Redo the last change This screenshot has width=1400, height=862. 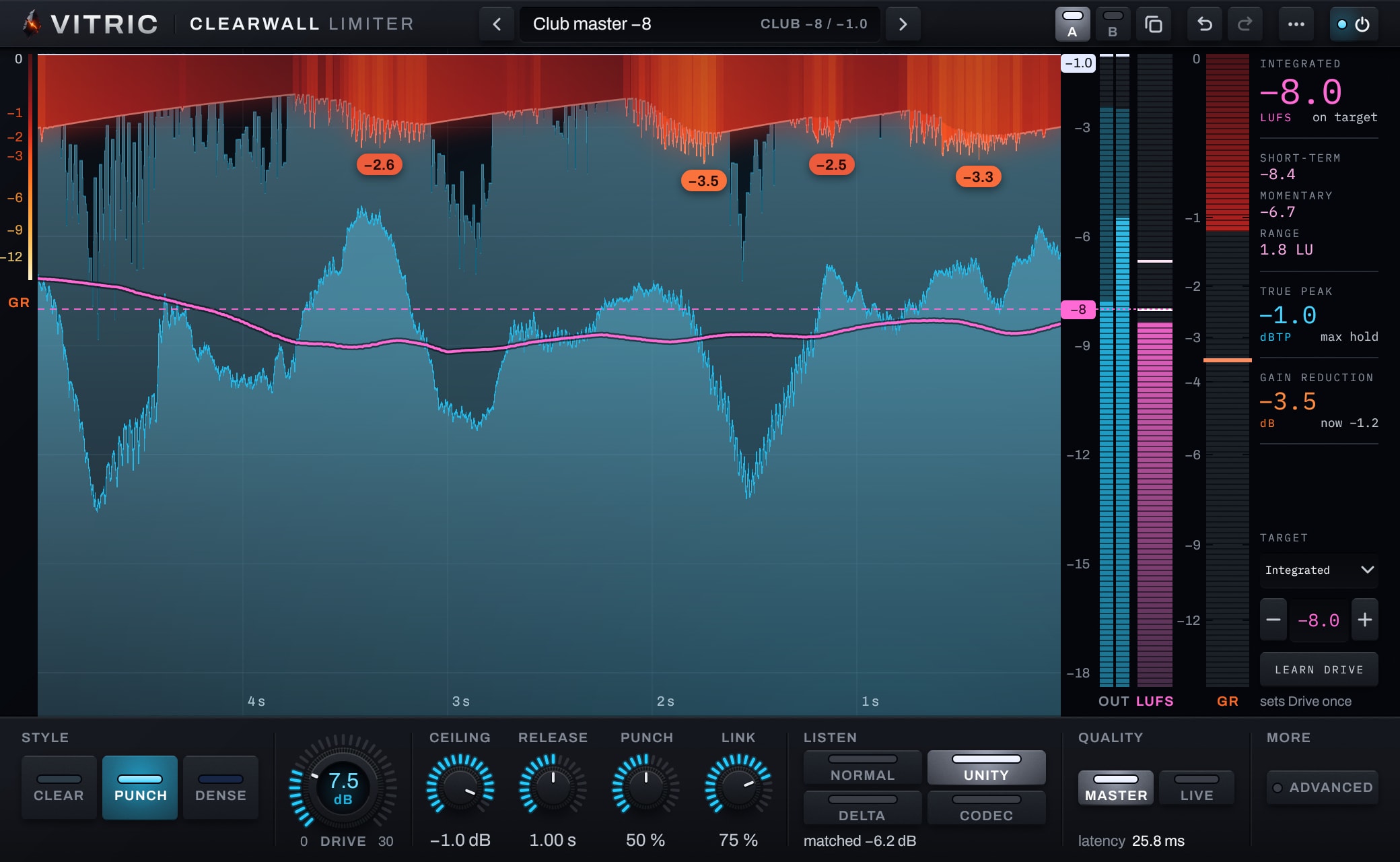(1245, 24)
